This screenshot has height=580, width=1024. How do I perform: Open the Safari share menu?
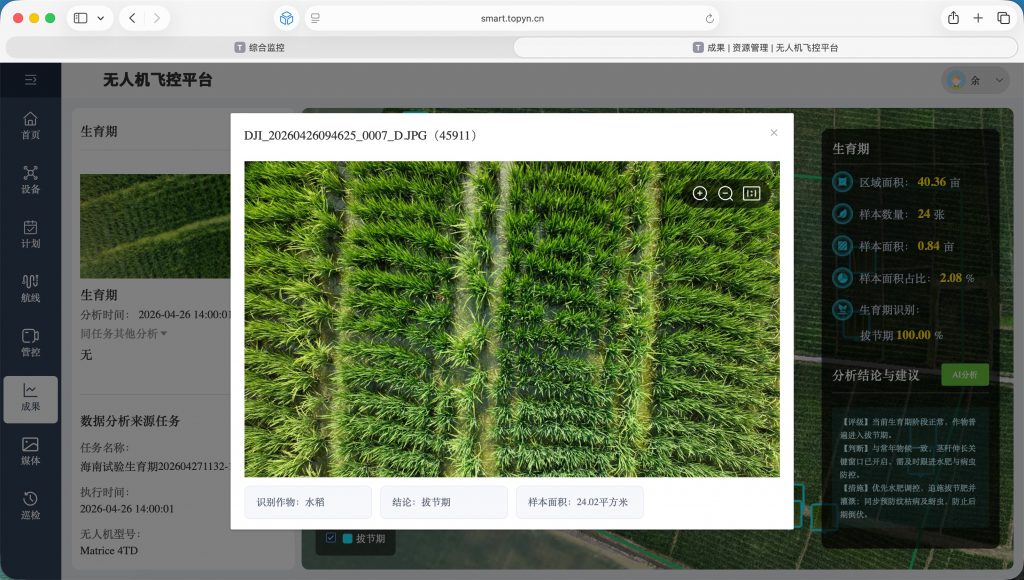(x=953, y=18)
